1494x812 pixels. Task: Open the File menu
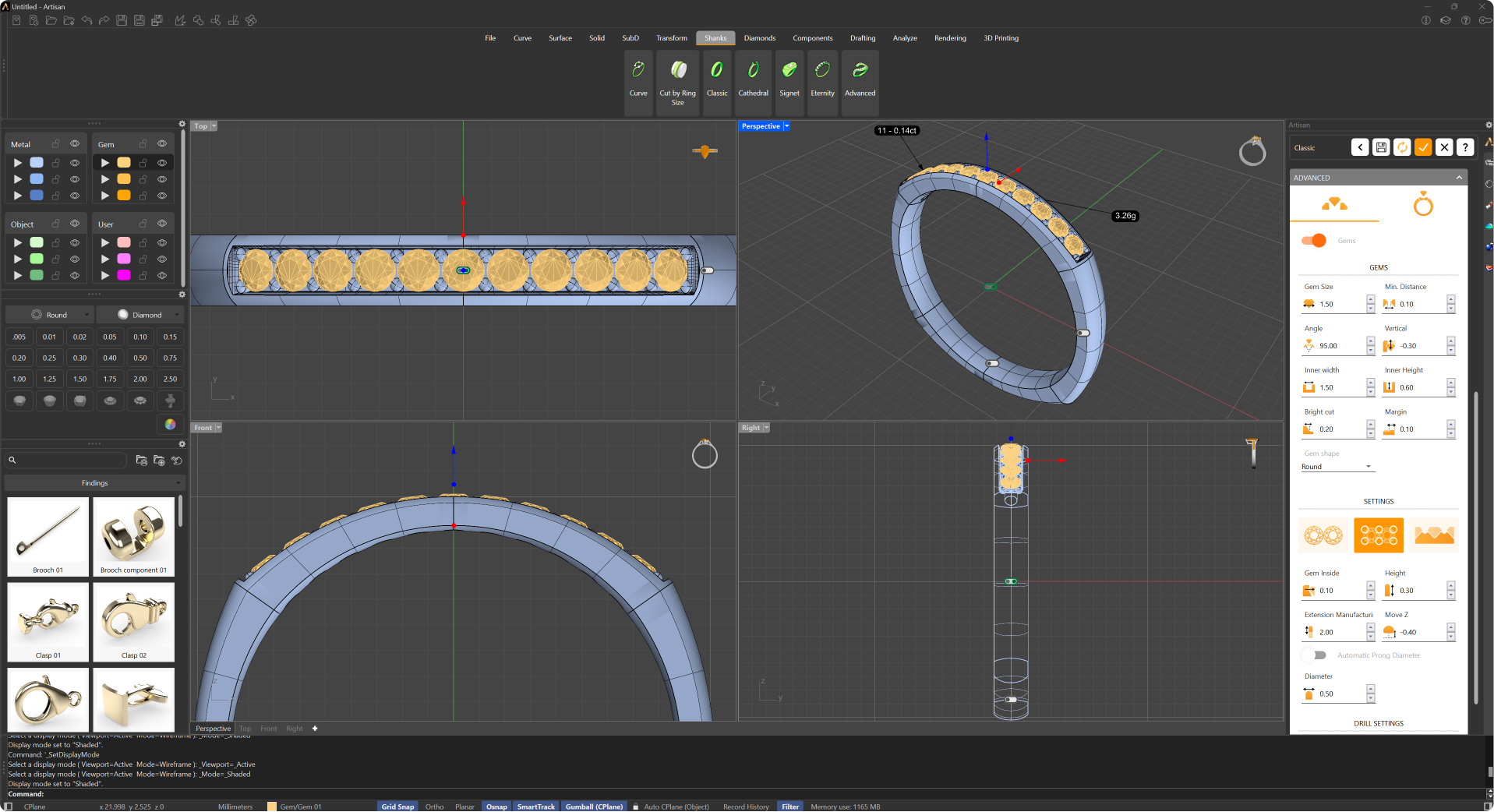[490, 38]
